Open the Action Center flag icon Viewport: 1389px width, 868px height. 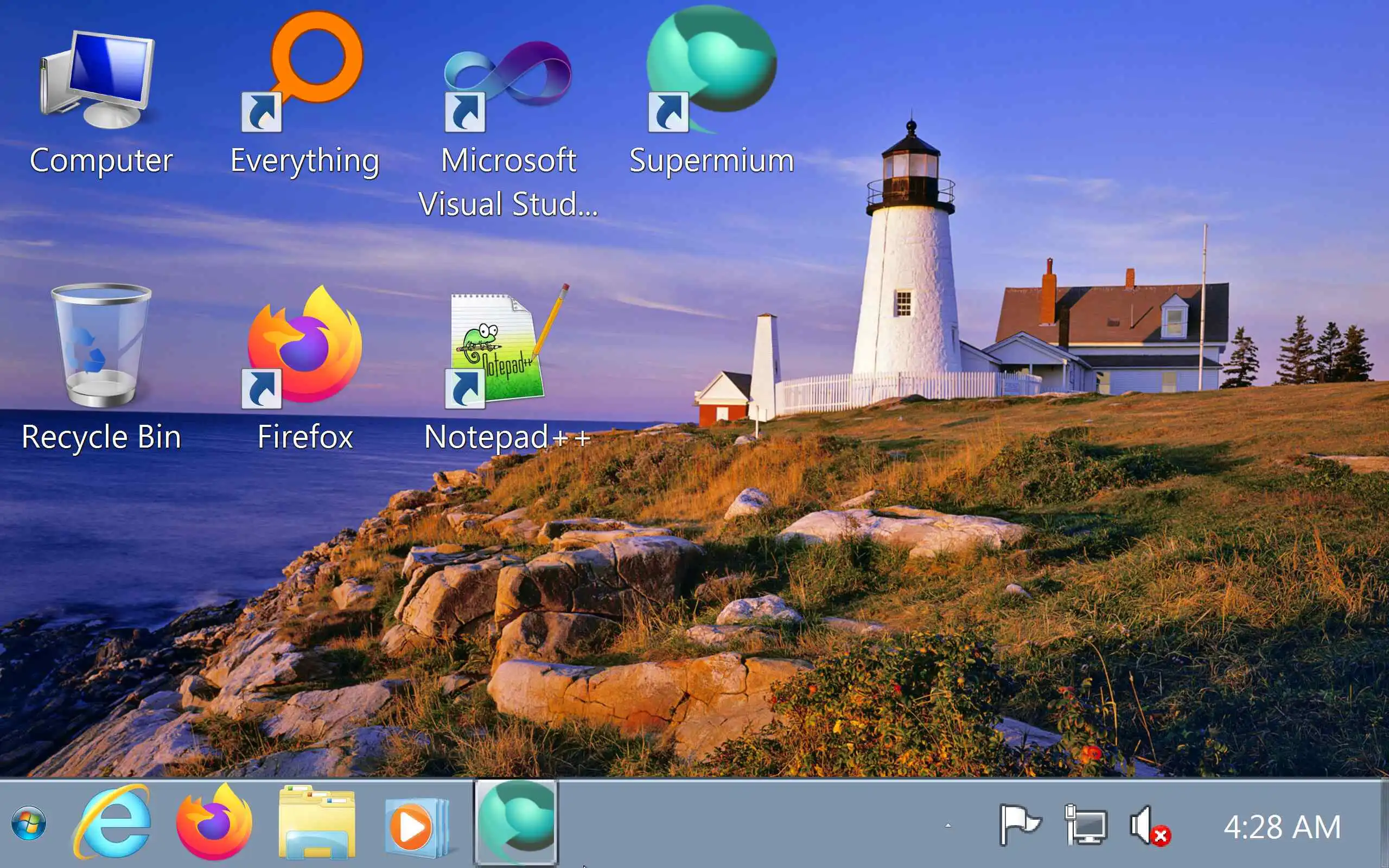point(1020,825)
